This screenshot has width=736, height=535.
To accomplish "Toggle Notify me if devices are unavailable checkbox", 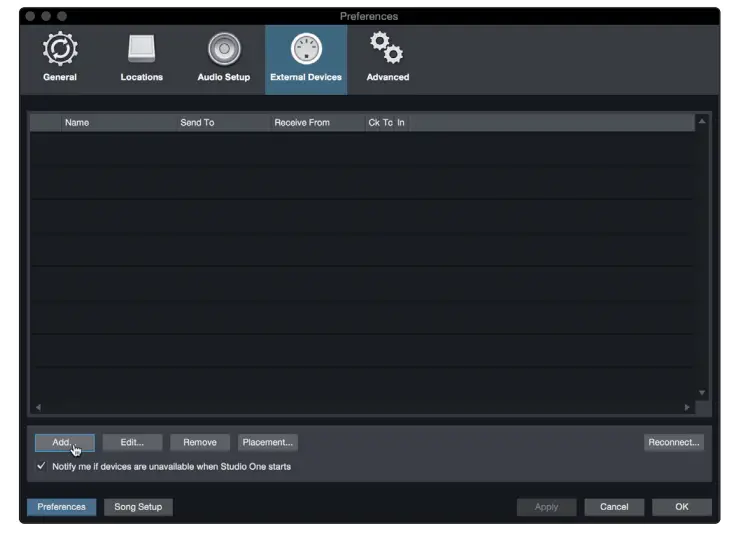I will [41, 466].
